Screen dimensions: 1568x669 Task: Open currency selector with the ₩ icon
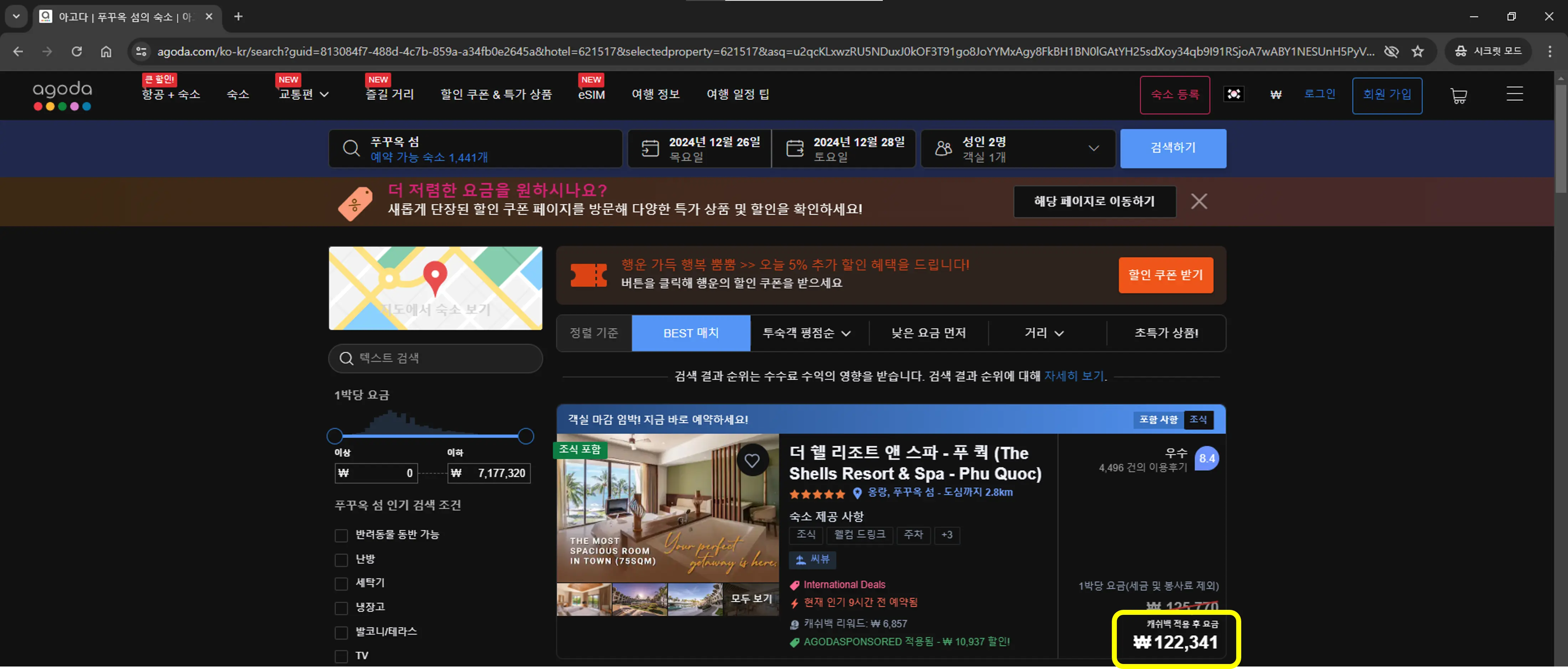click(x=1276, y=94)
